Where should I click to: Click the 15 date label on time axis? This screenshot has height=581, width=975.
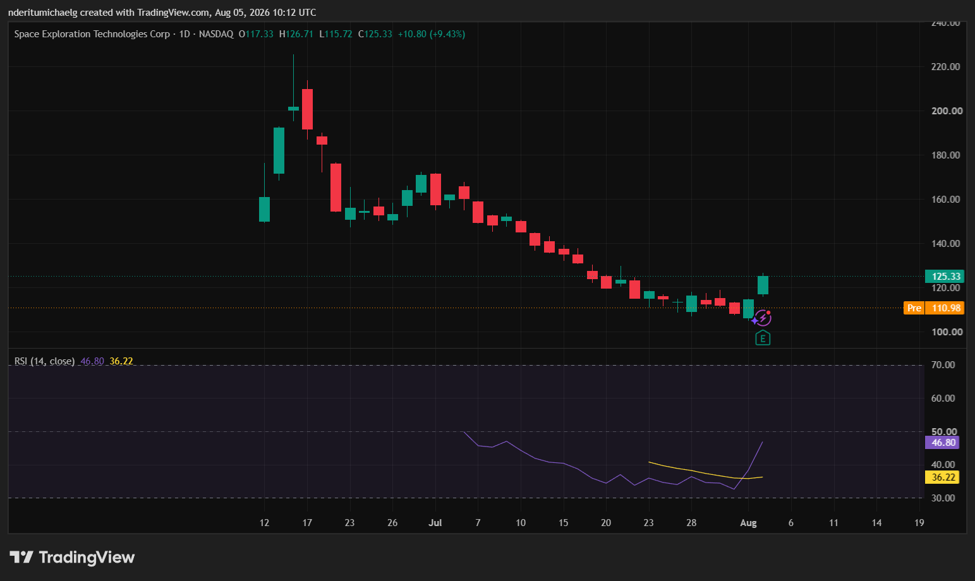563,523
